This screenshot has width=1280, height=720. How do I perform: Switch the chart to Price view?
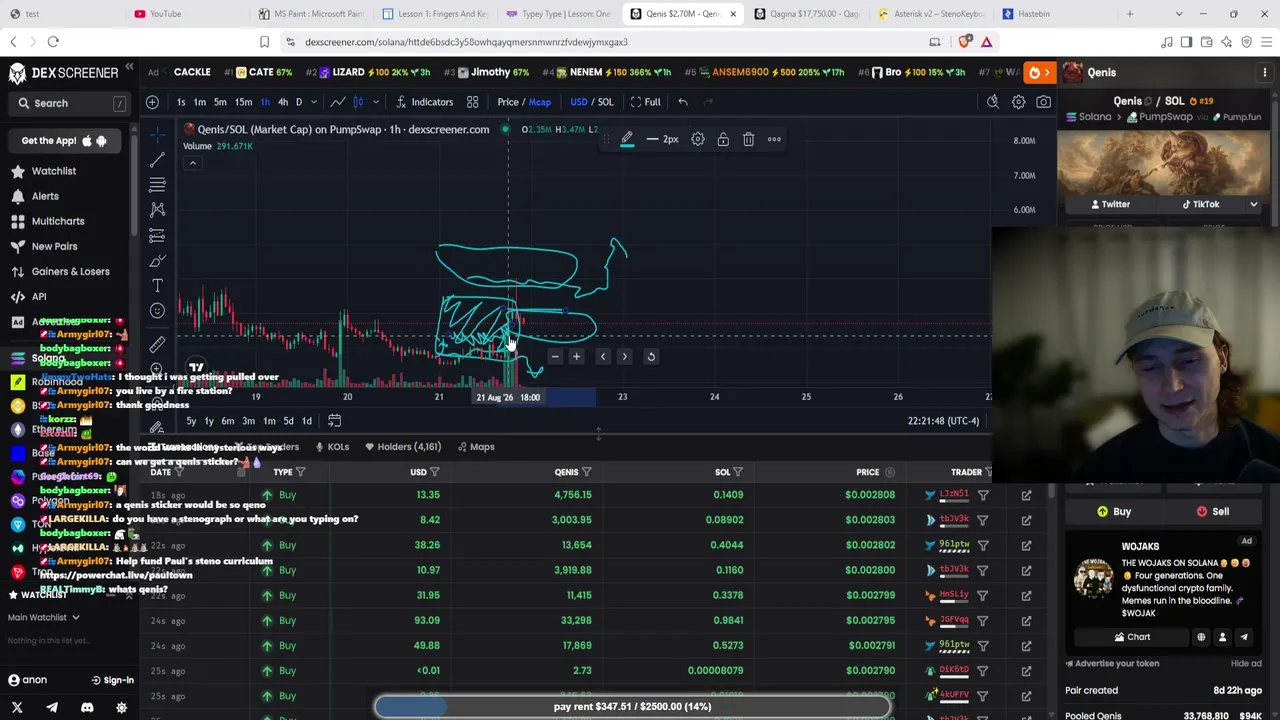coord(508,102)
